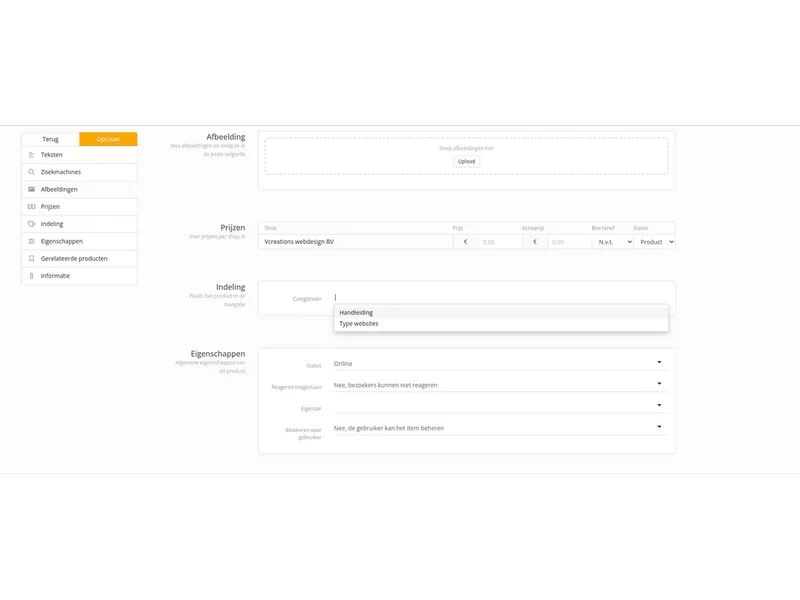Choose Handleiding from category suggestions
The image size is (800, 600).
point(501,312)
